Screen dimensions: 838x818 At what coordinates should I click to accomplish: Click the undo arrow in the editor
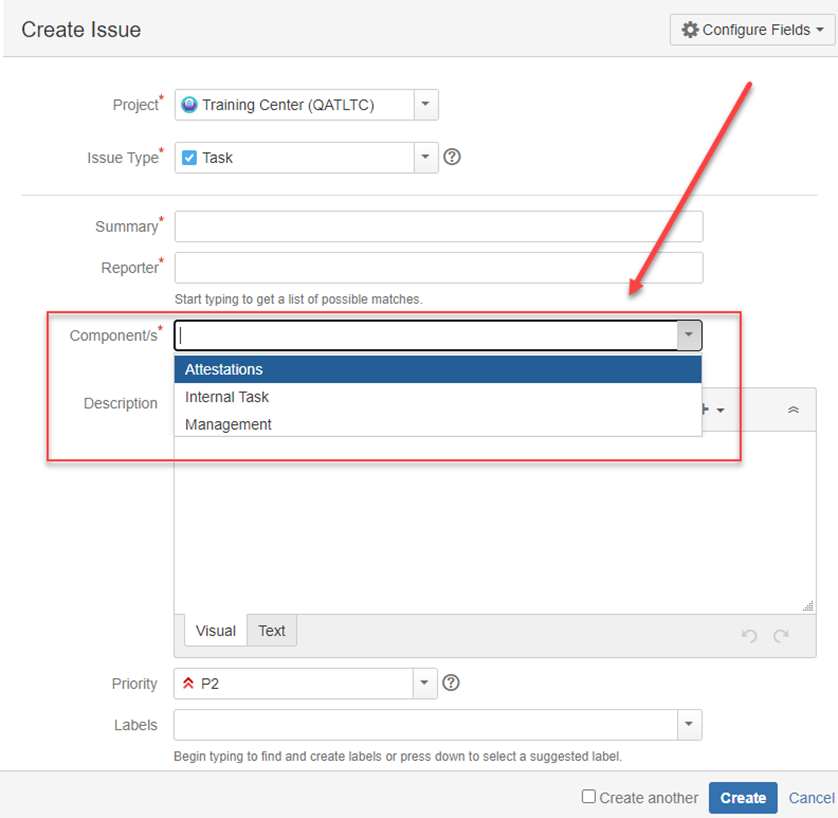[749, 635]
